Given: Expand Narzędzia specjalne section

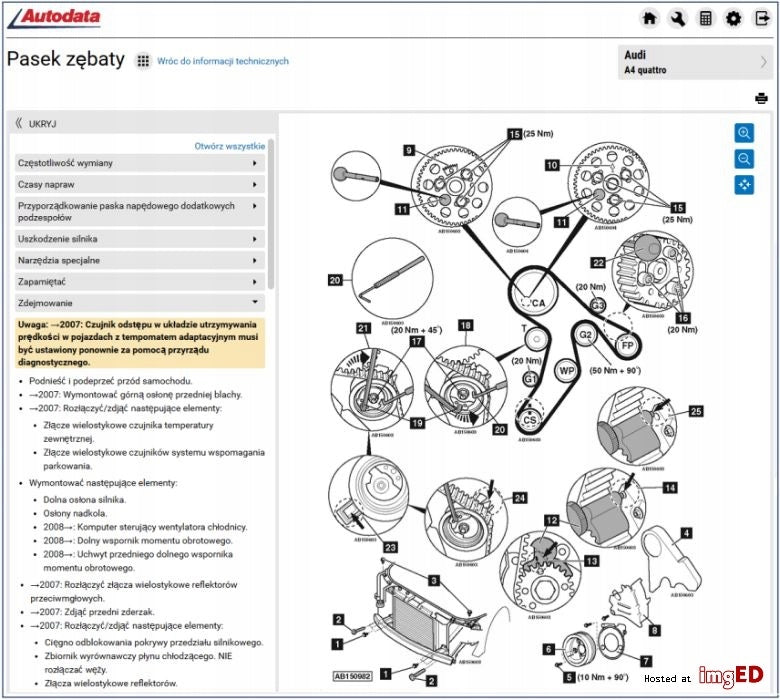Looking at the screenshot, I should pyautogui.click(x=140, y=260).
